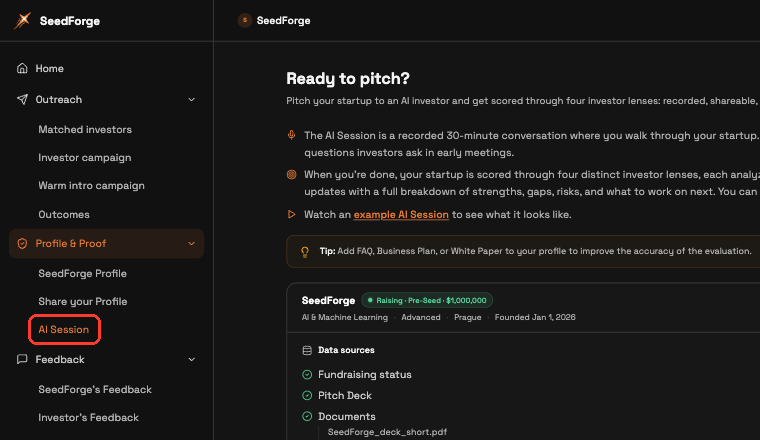Click the SeedForge_deck_short.pdf file name
This screenshot has height=440, width=760.
point(387,432)
